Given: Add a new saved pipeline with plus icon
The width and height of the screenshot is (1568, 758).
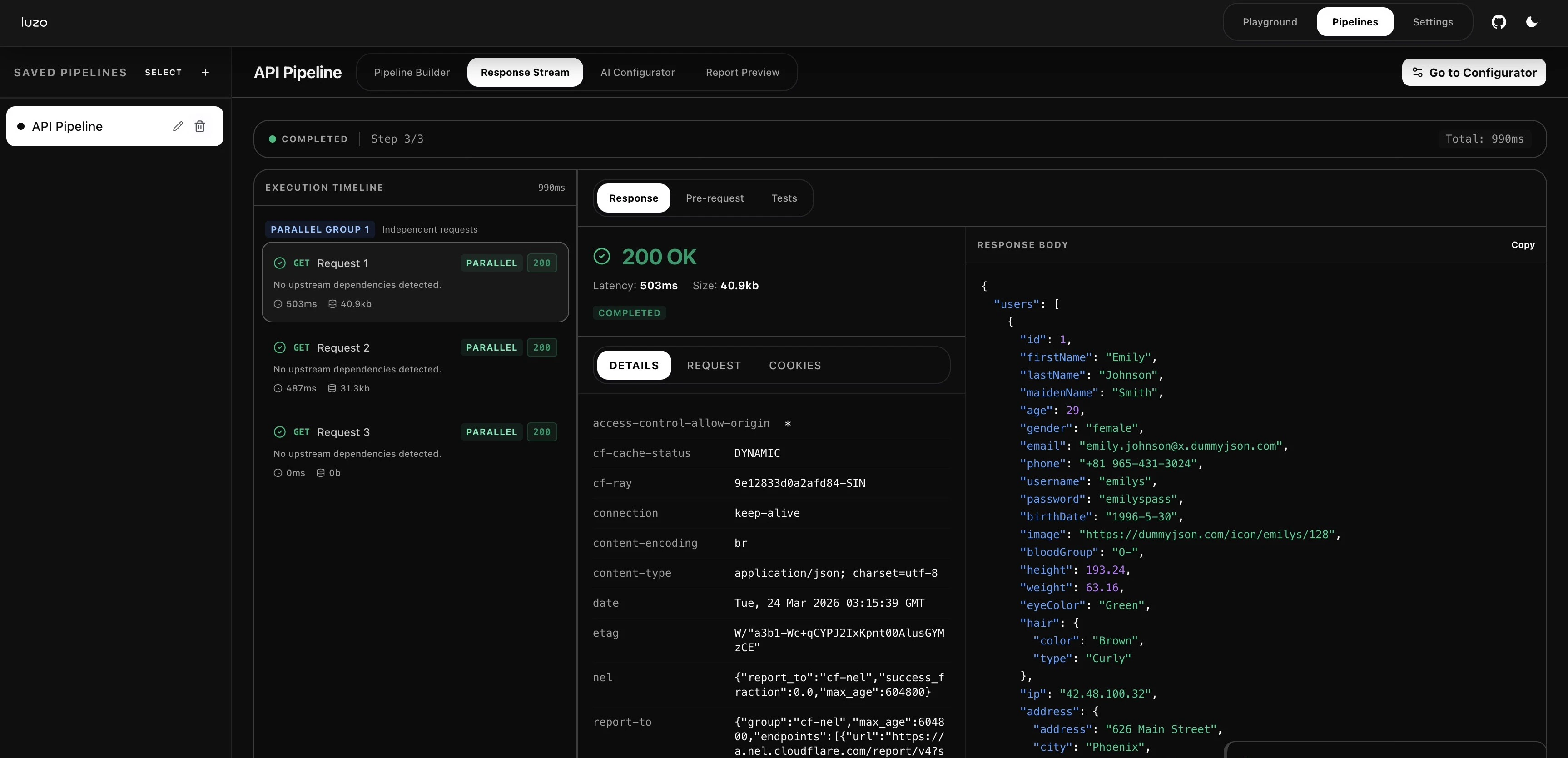Looking at the screenshot, I should click(205, 73).
